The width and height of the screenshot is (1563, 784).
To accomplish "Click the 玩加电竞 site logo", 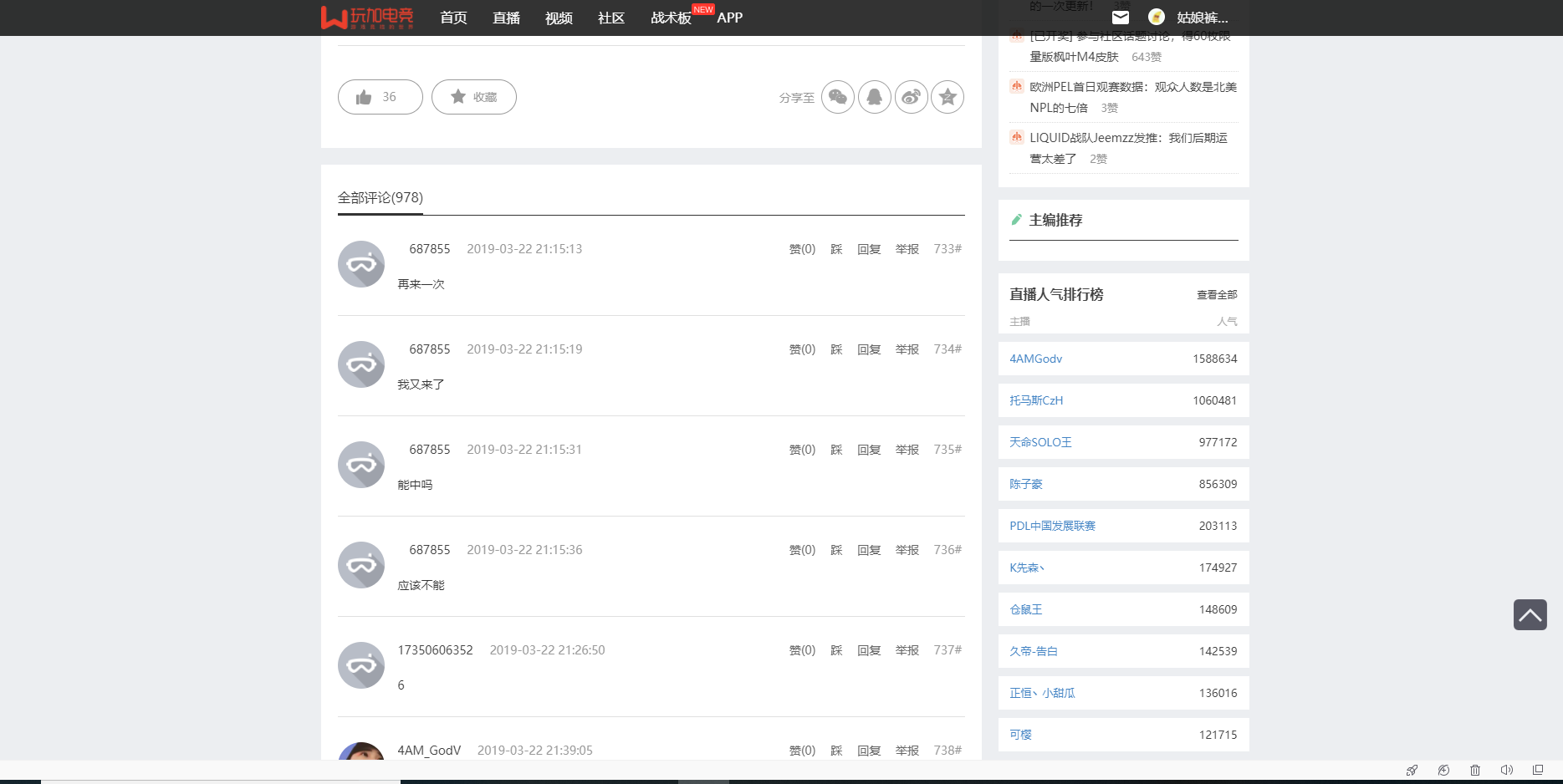I will (367, 18).
